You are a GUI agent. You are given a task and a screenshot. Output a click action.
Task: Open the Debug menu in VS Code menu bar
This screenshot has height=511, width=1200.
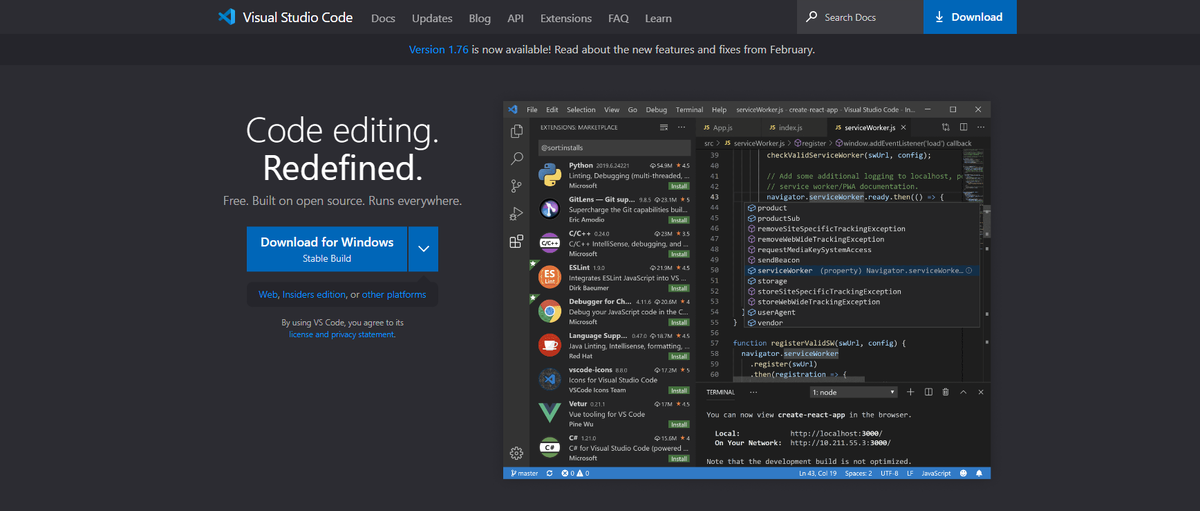656,109
